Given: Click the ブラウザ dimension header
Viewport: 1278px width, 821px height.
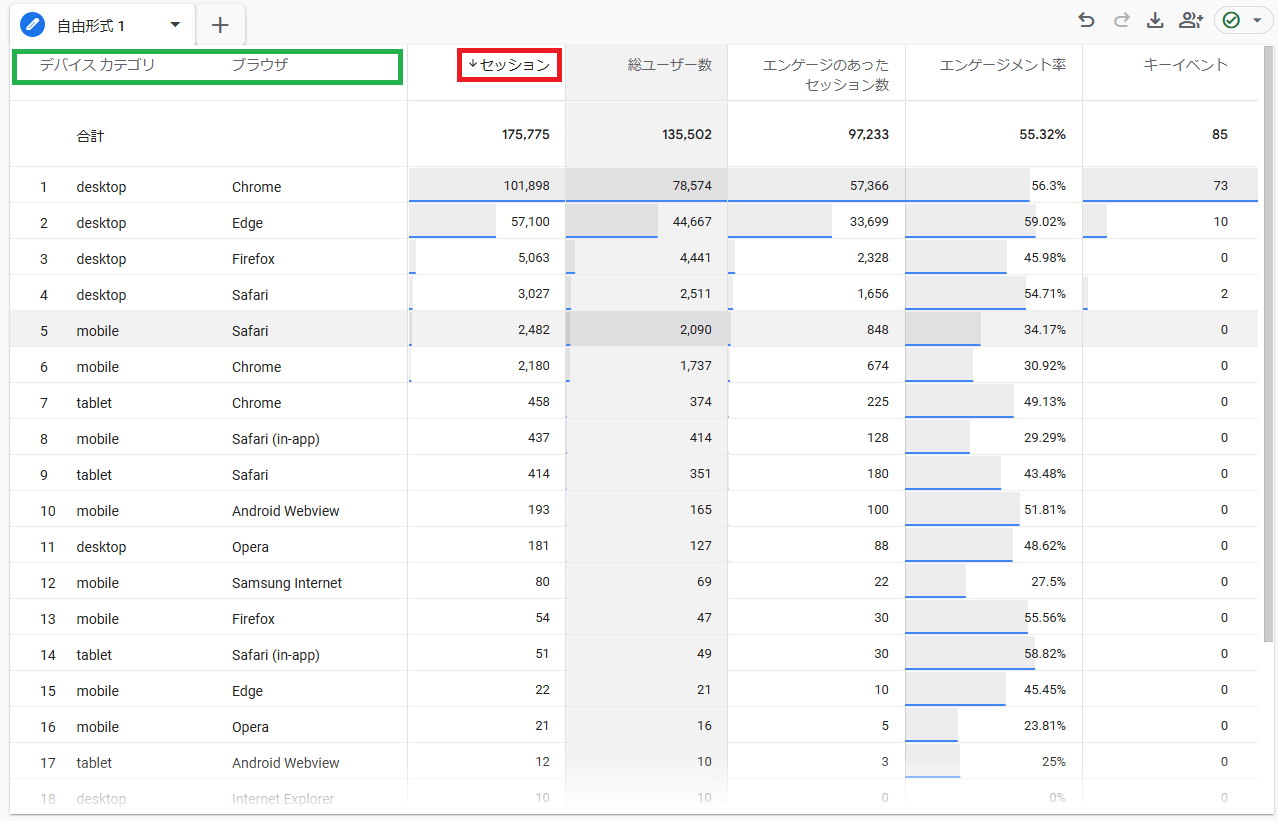Looking at the screenshot, I should [260, 65].
